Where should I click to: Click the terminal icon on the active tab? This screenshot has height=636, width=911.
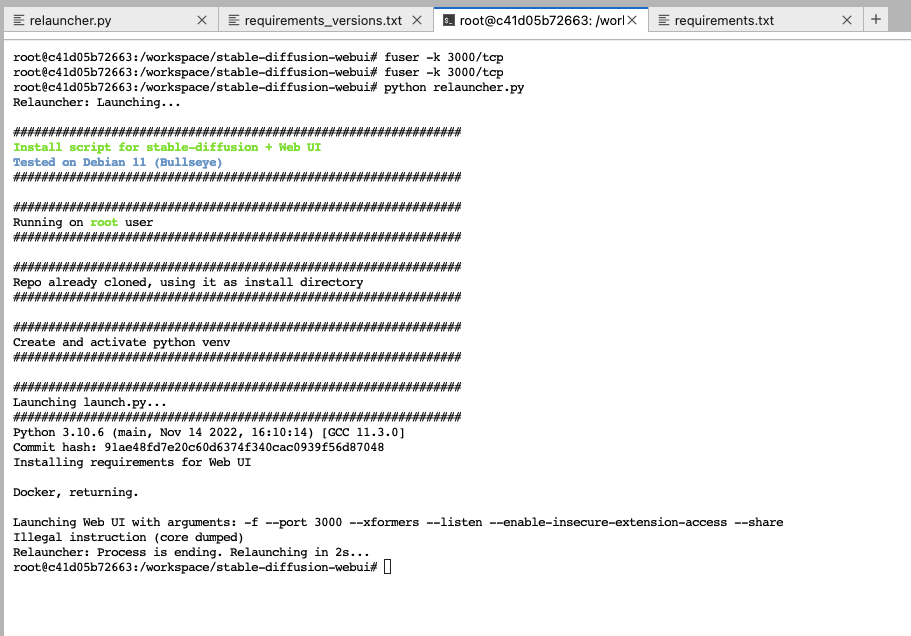451,19
